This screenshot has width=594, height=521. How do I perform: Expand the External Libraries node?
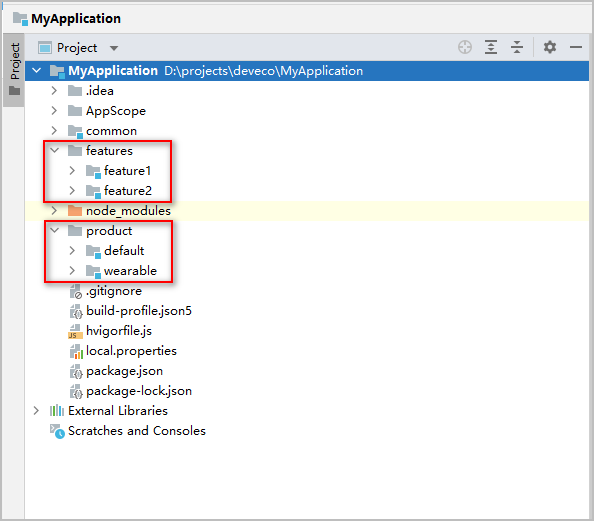(x=36, y=411)
